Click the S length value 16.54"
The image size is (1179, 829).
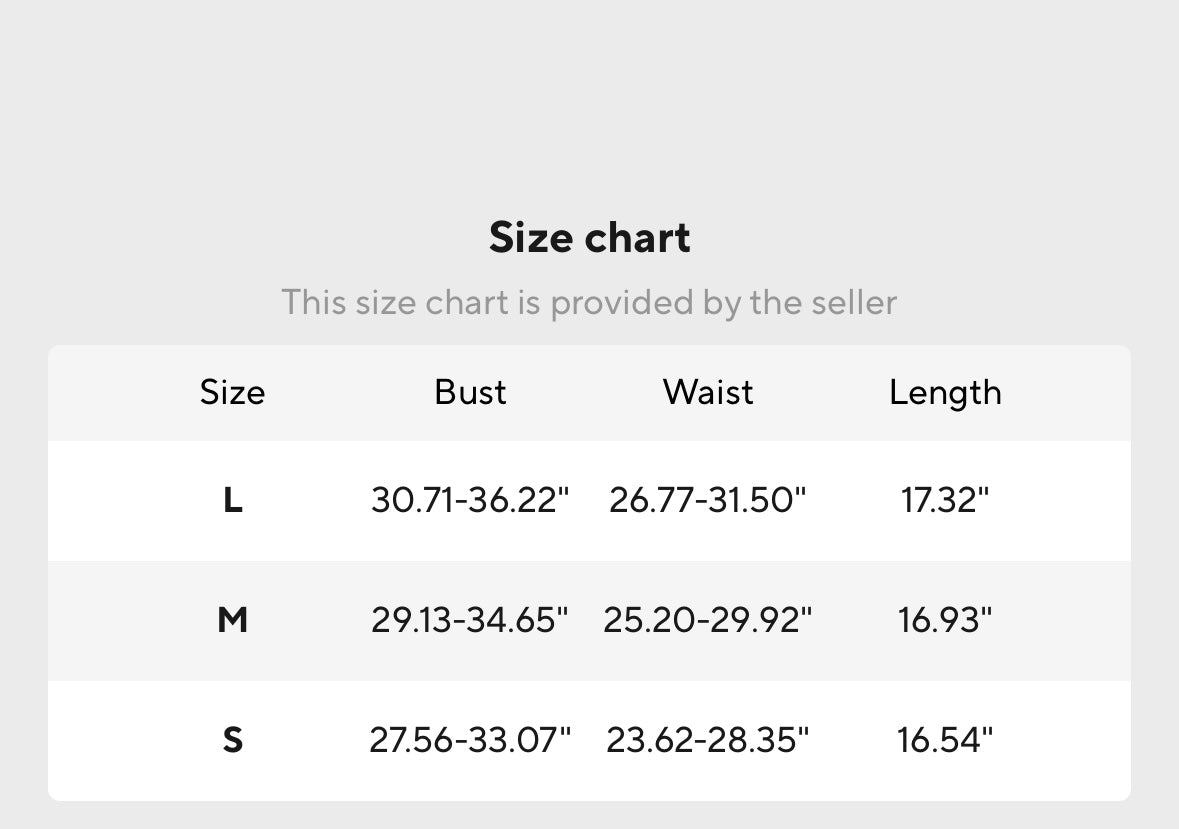tap(945, 740)
